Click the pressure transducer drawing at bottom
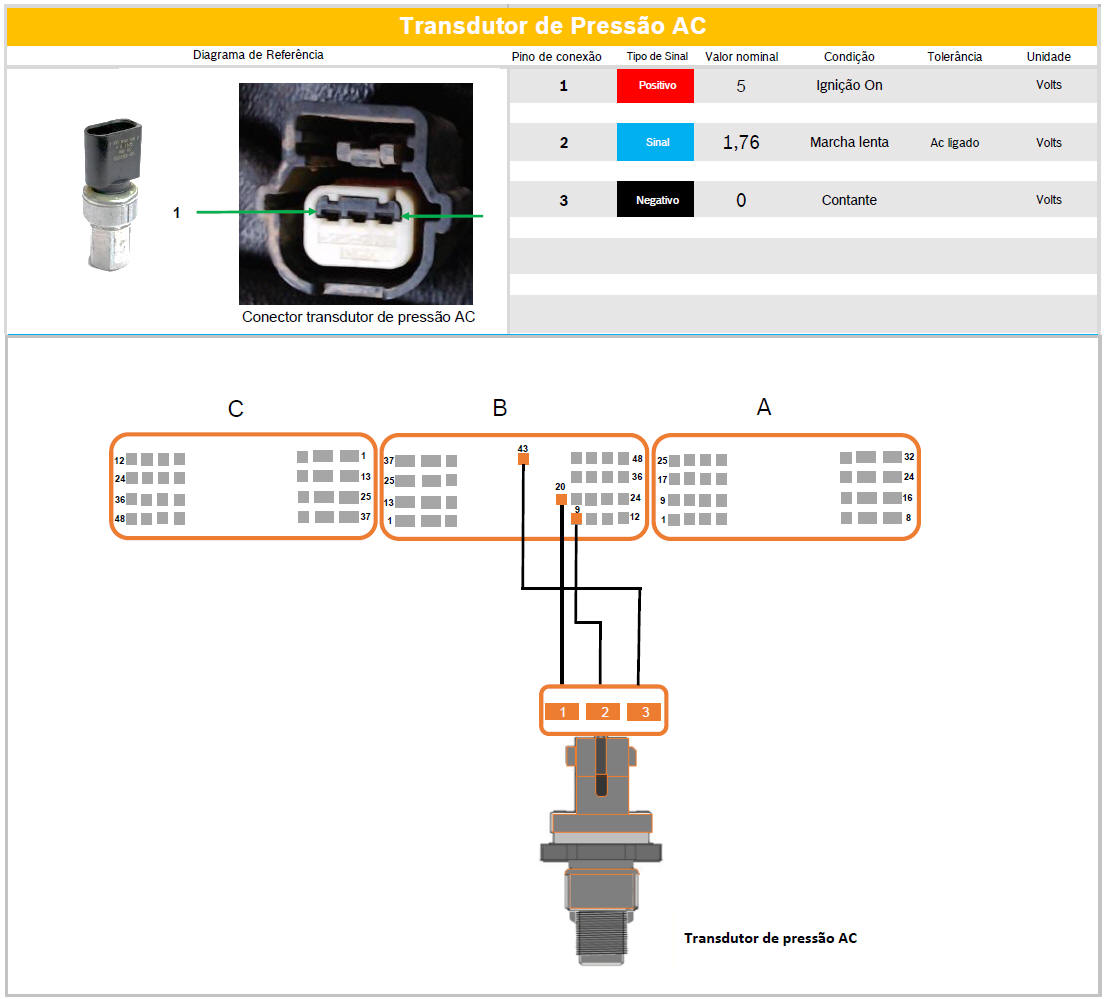1105x999 pixels. pos(600,850)
